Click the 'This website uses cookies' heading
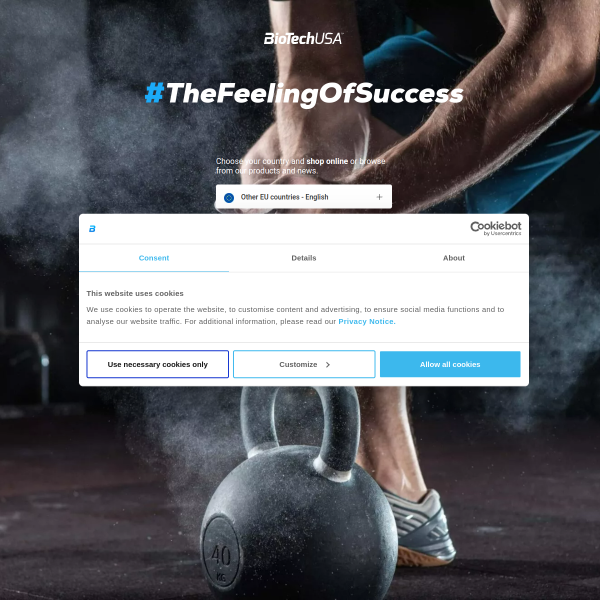The width and height of the screenshot is (600, 600). 135,293
